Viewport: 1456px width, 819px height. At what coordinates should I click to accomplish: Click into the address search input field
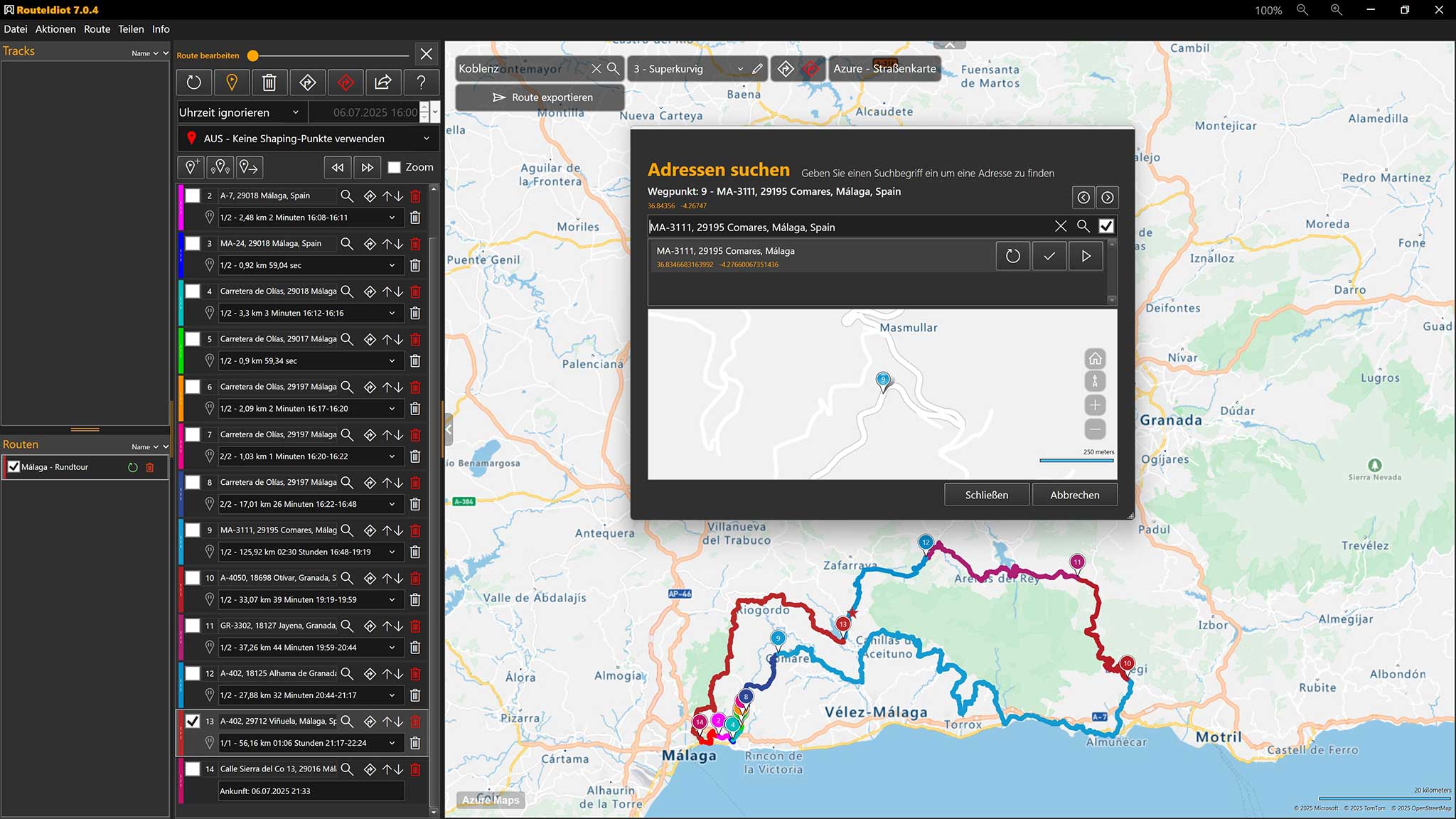[850, 227]
